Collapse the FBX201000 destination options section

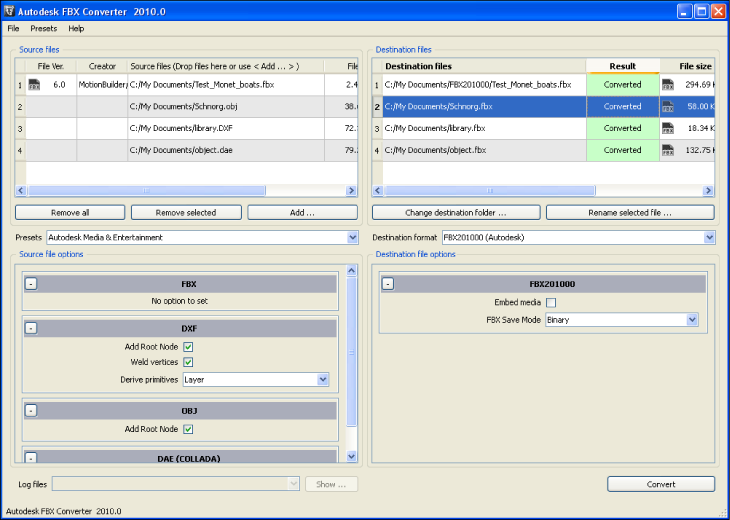pos(388,284)
